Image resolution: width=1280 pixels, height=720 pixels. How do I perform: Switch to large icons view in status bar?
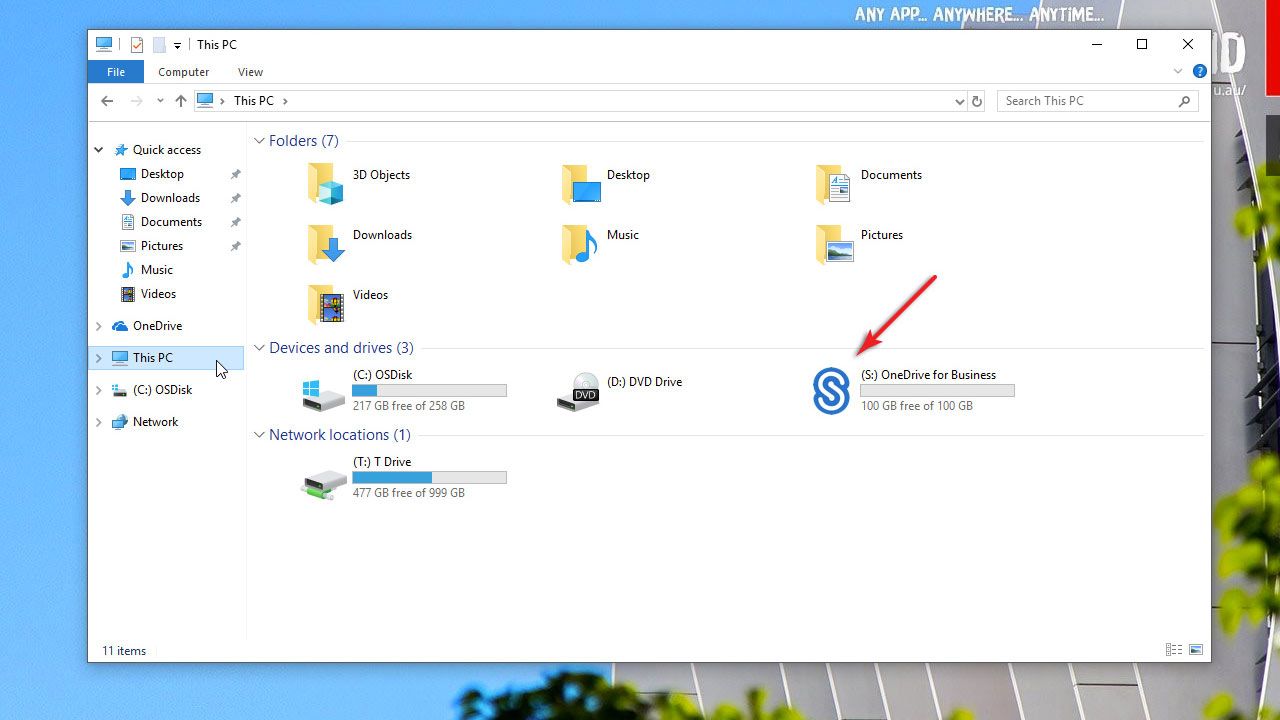[x=1196, y=650]
